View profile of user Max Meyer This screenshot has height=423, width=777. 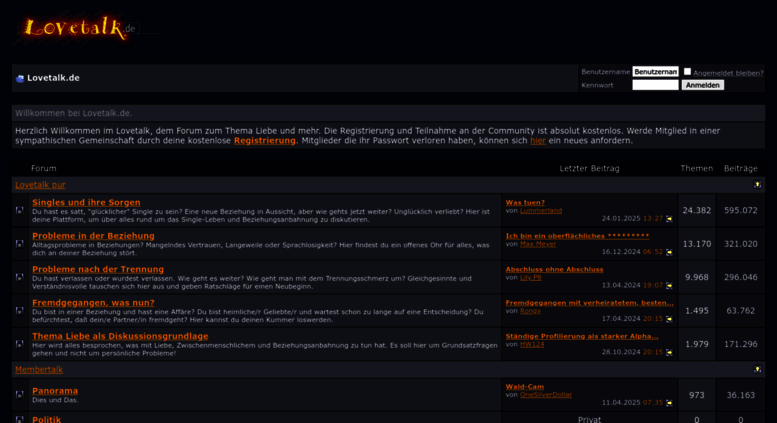[x=538, y=244]
